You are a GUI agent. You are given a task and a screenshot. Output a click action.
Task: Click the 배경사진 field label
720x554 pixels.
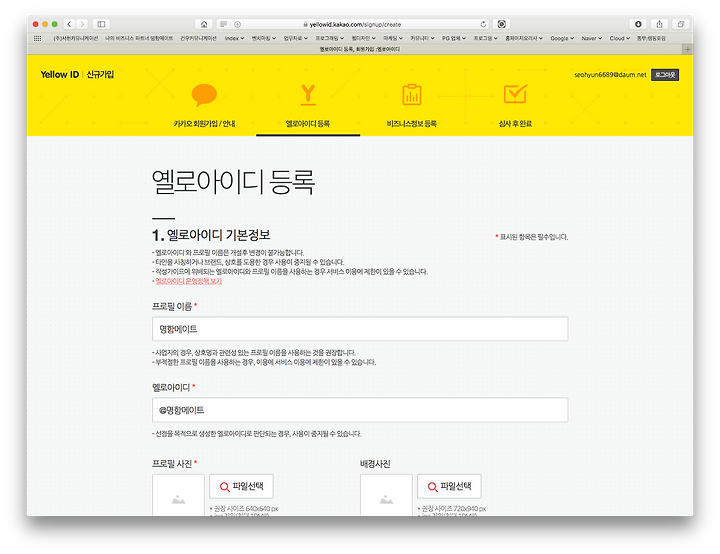coord(375,464)
